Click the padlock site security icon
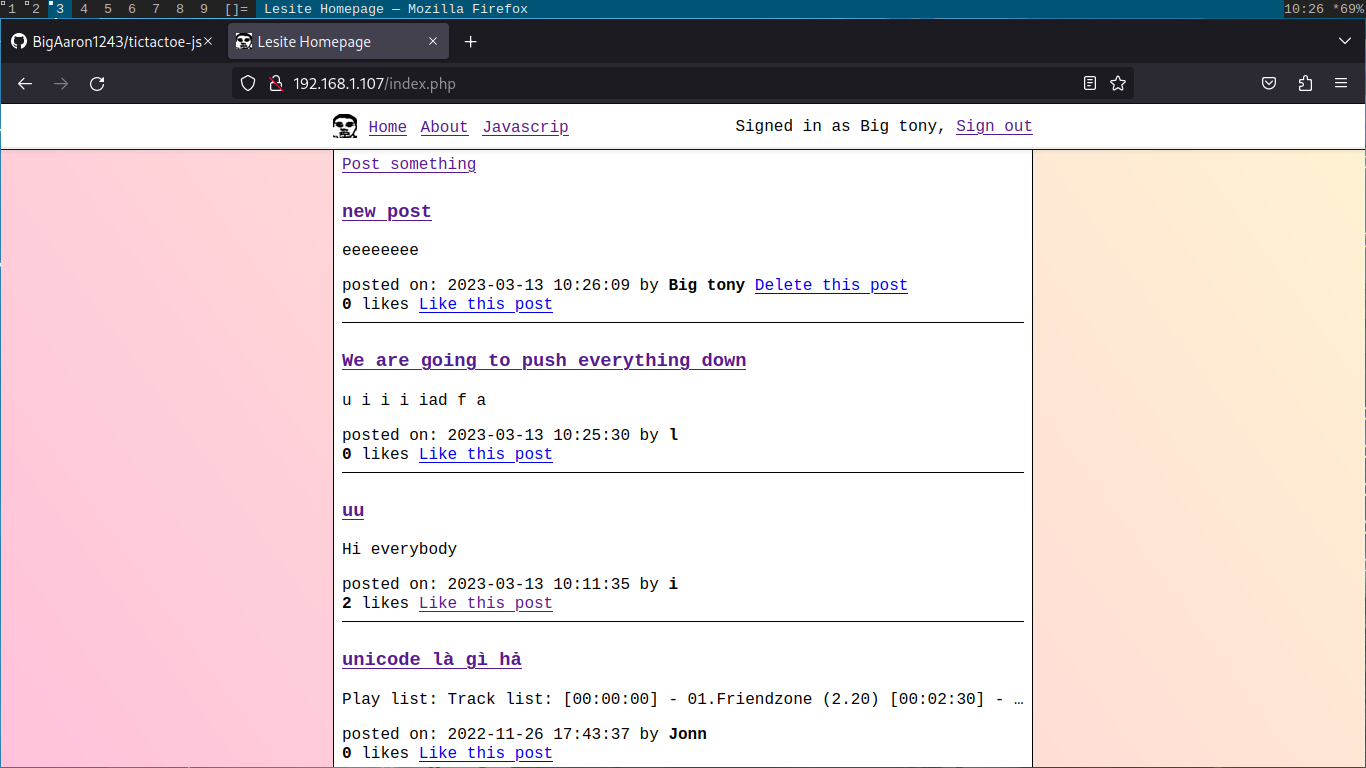Viewport: 1366px width, 768px height. [x=276, y=84]
